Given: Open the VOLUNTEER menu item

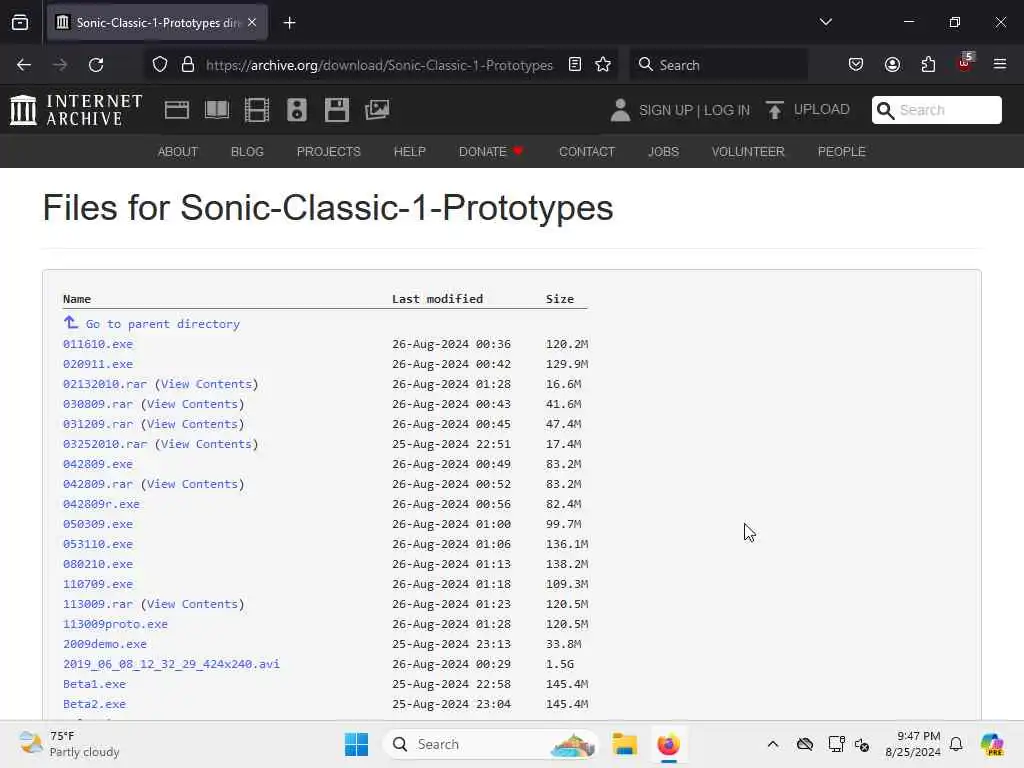Looking at the screenshot, I should [x=748, y=152].
